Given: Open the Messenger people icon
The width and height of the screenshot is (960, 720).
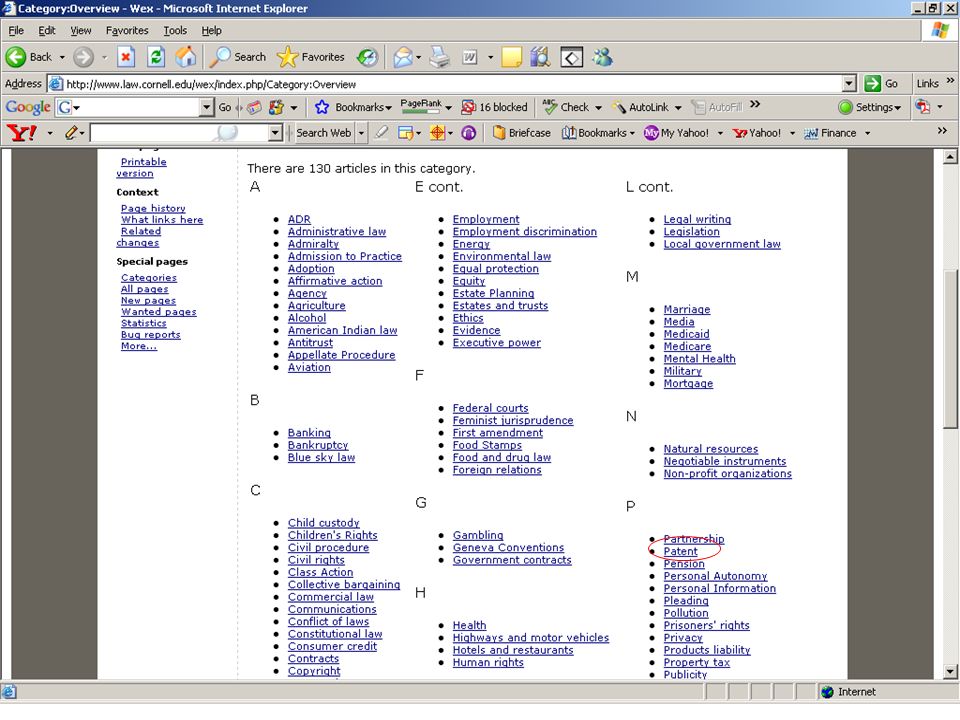Looking at the screenshot, I should coord(602,57).
